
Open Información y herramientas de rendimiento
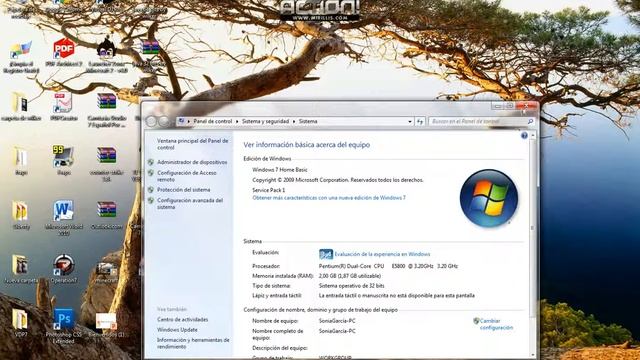[193, 343]
